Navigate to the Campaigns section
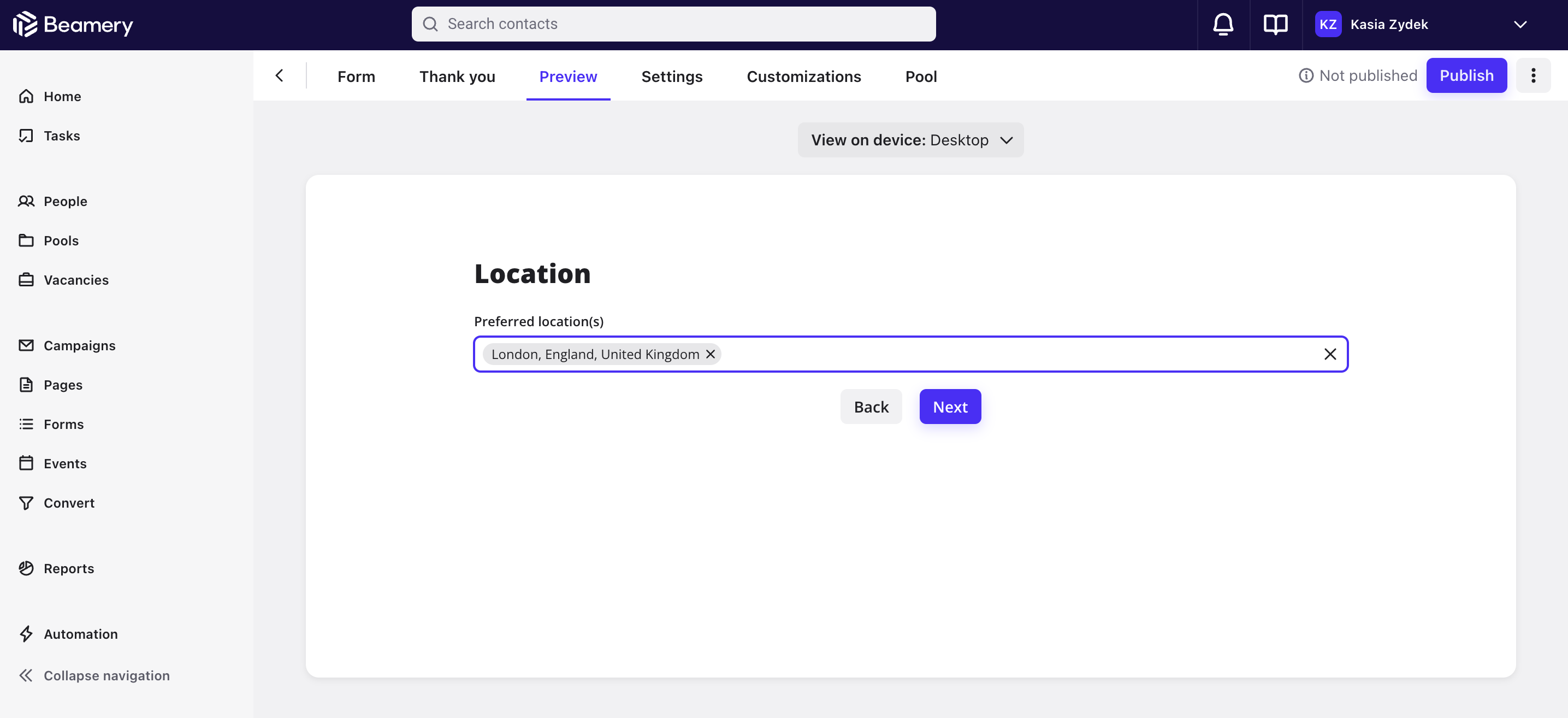This screenshot has height=718, width=1568. coord(79,345)
